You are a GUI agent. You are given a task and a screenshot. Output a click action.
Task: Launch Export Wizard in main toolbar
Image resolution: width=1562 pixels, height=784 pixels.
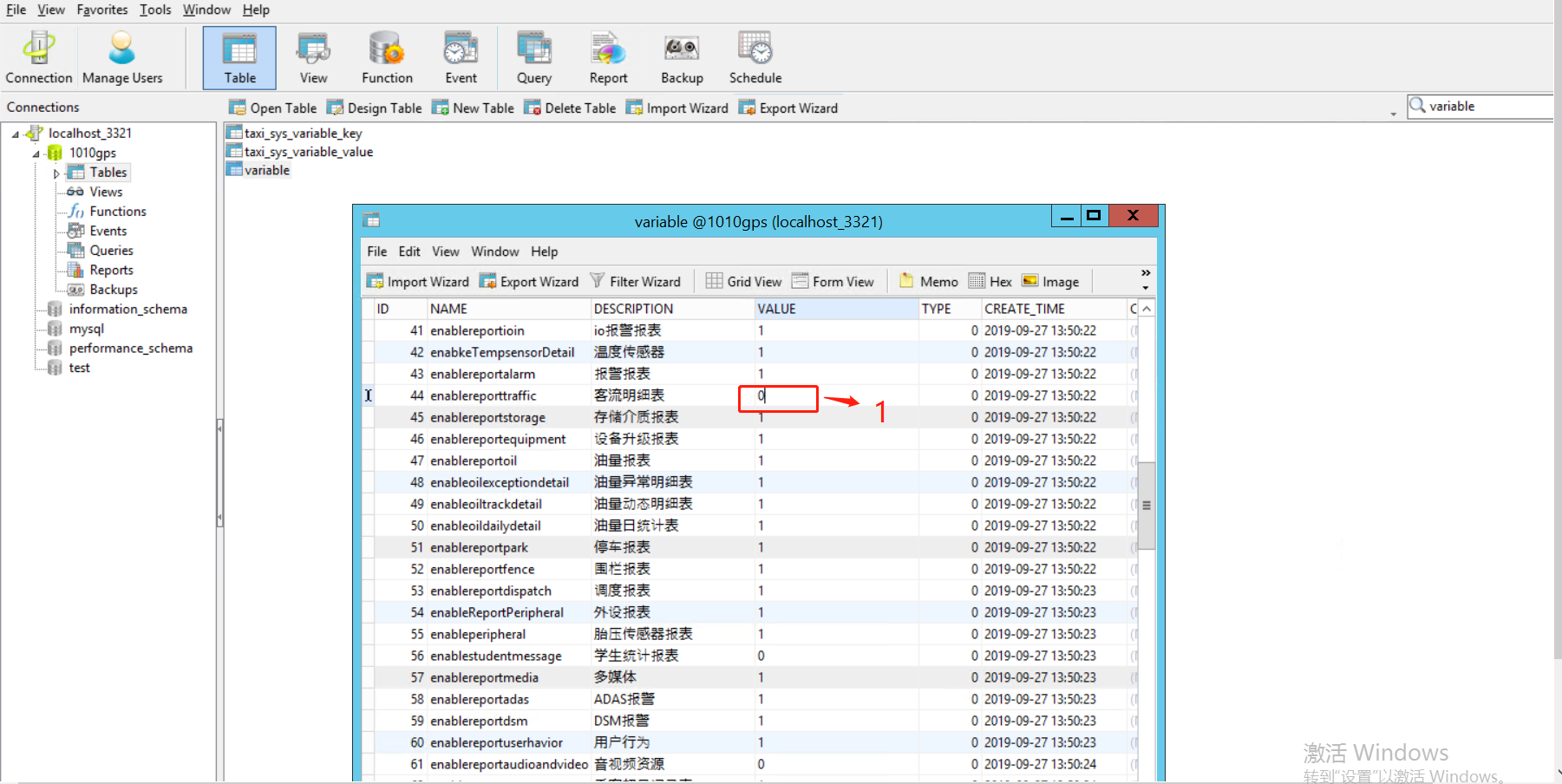788,108
